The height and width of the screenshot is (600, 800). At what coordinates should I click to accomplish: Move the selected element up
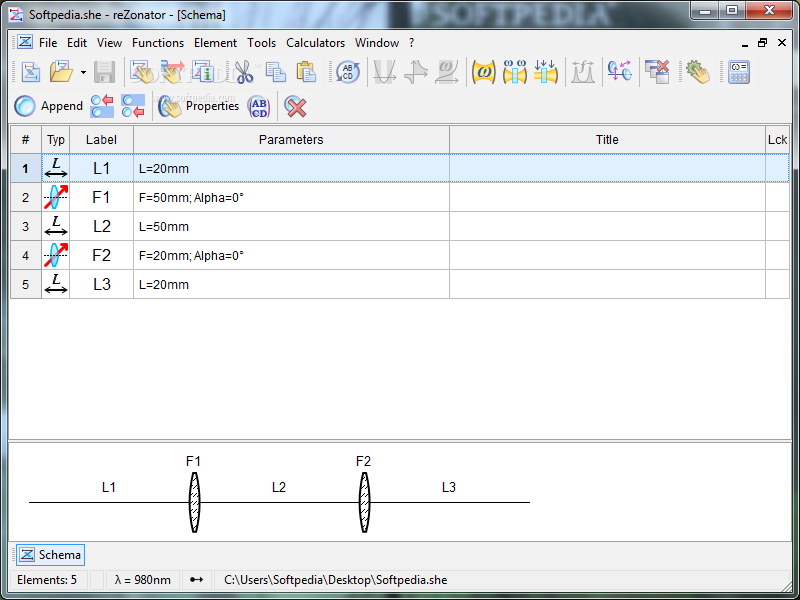pos(102,106)
